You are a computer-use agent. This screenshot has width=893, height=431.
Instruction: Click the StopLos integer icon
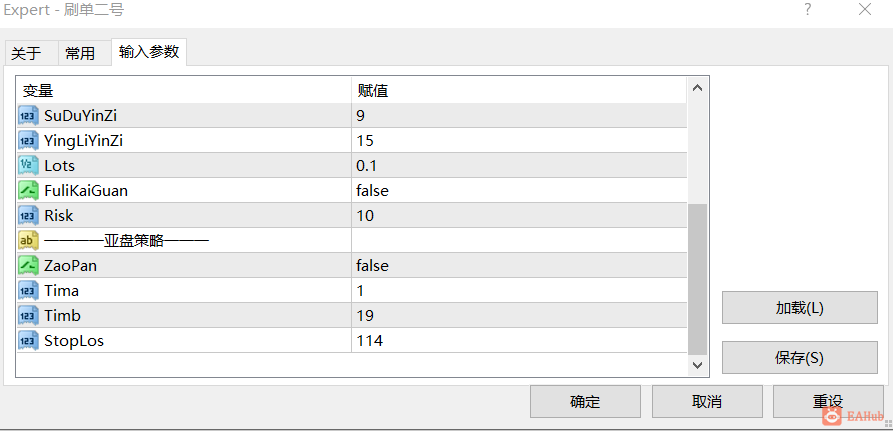coord(28,341)
